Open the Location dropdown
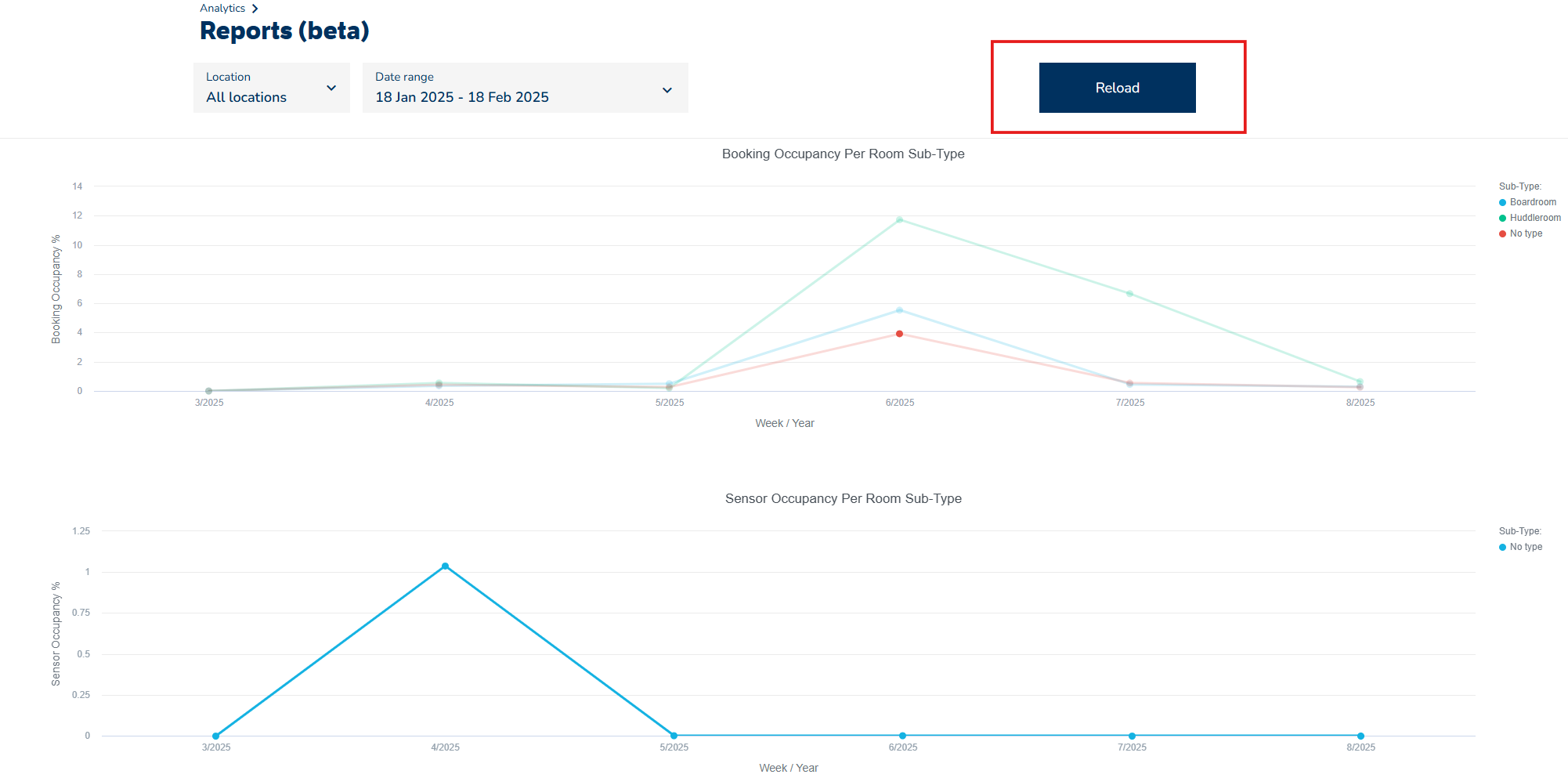 [x=271, y=88]
